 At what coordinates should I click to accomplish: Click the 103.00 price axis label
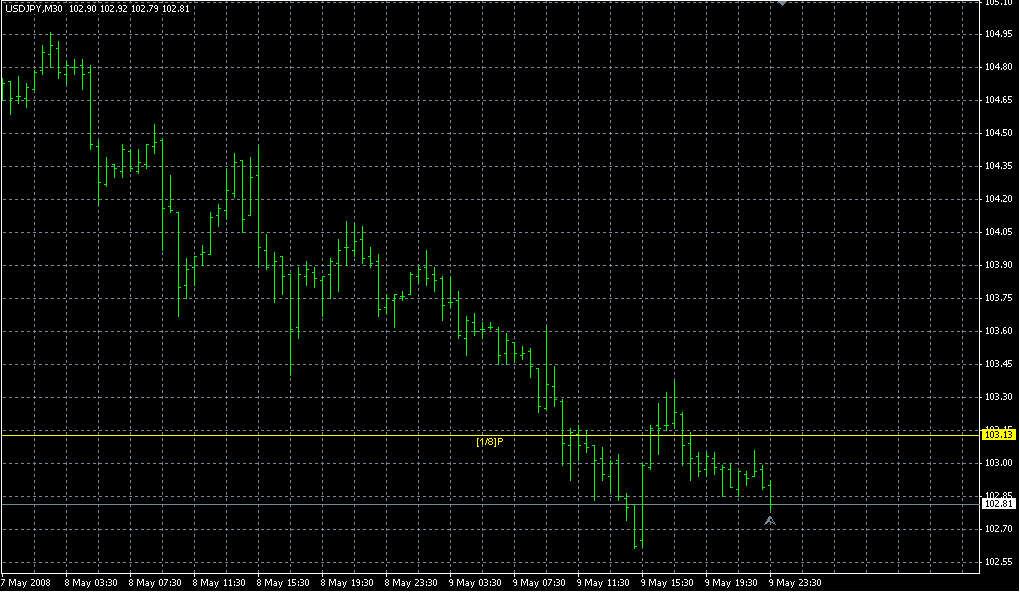tap(999, 463)
